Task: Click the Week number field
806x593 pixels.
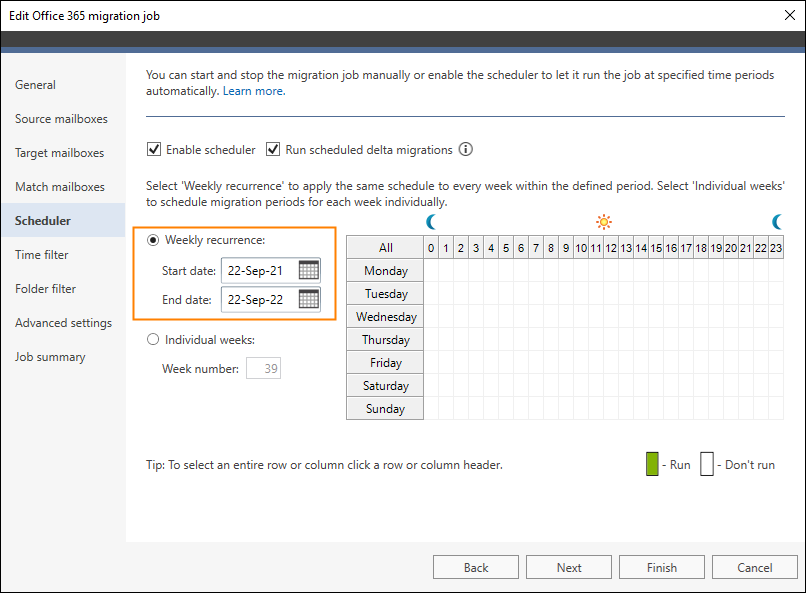Action: 263,368
